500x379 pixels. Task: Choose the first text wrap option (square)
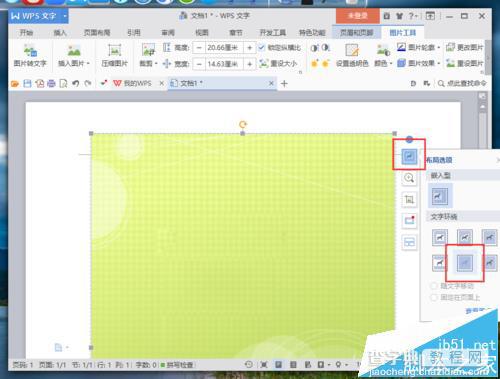[x=440, y=238]
